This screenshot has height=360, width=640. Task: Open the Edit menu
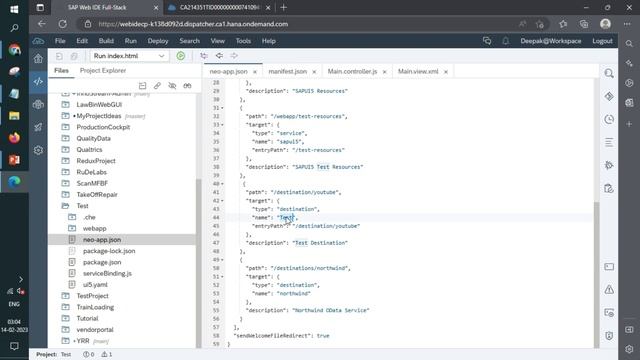click(x=82, y=41)
